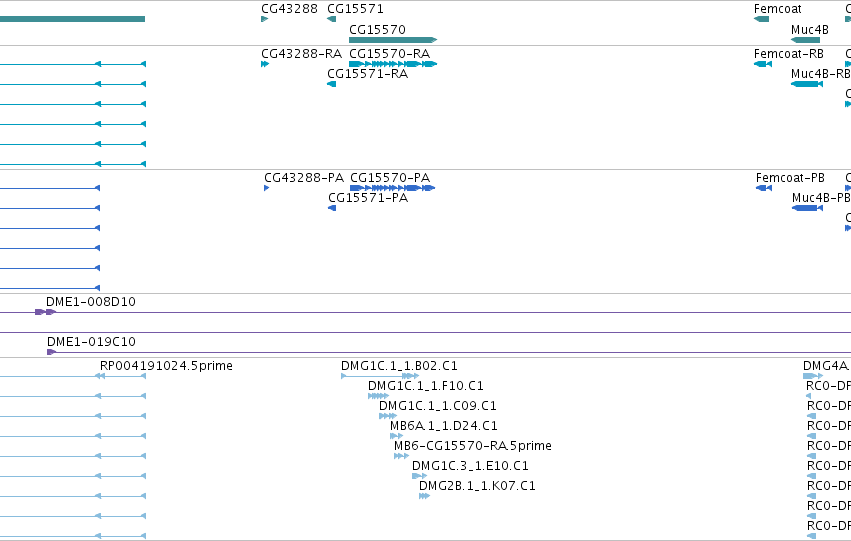Click EST label DMG1C.1_1.F10.C1
This screenshot has width=851, height=541.
tap(426, 386)
